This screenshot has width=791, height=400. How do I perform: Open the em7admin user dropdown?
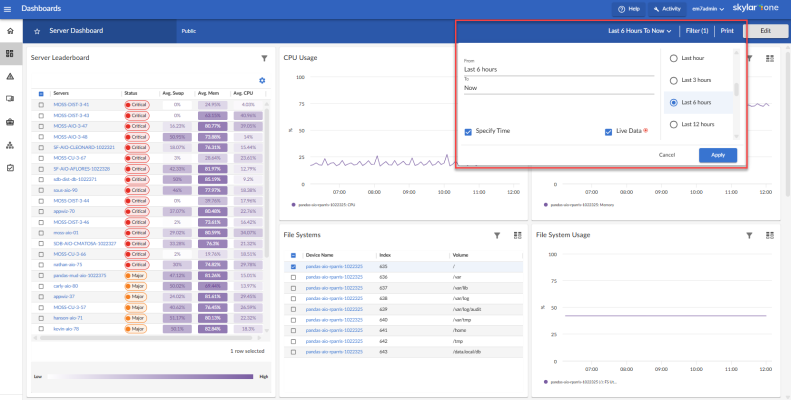[708, 8]
